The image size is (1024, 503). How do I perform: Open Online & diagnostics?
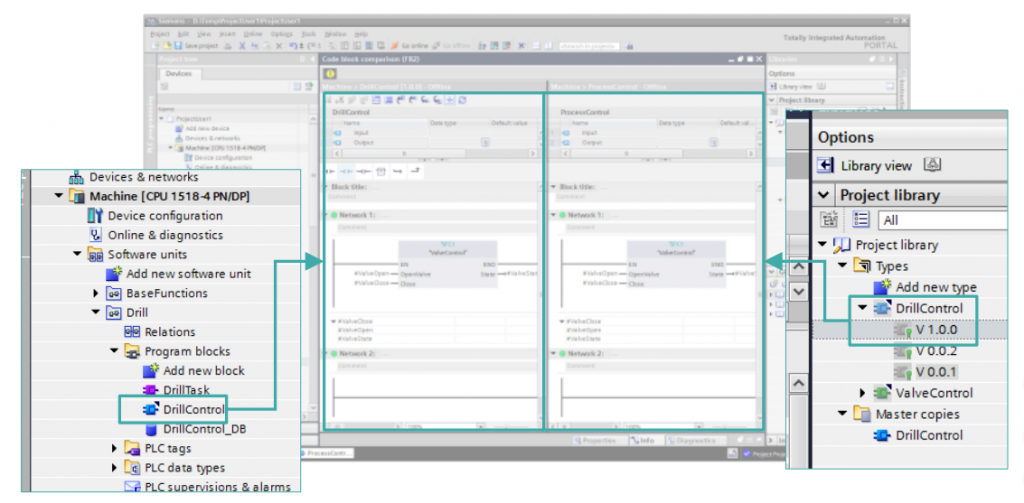(x=165, y=235)
